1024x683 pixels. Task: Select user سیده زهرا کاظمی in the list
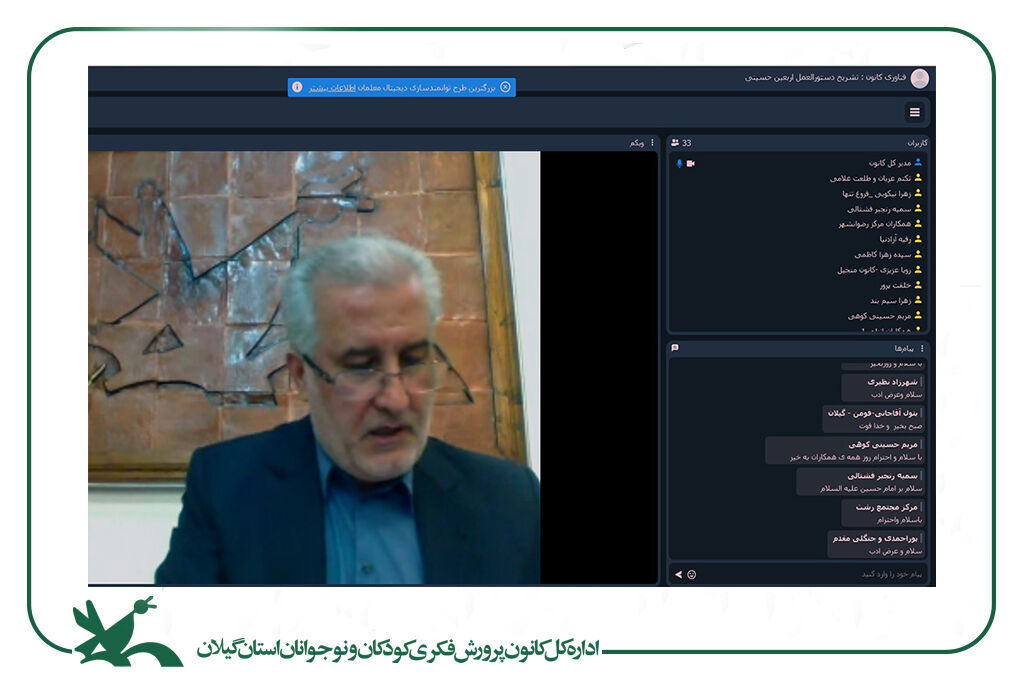867,254
